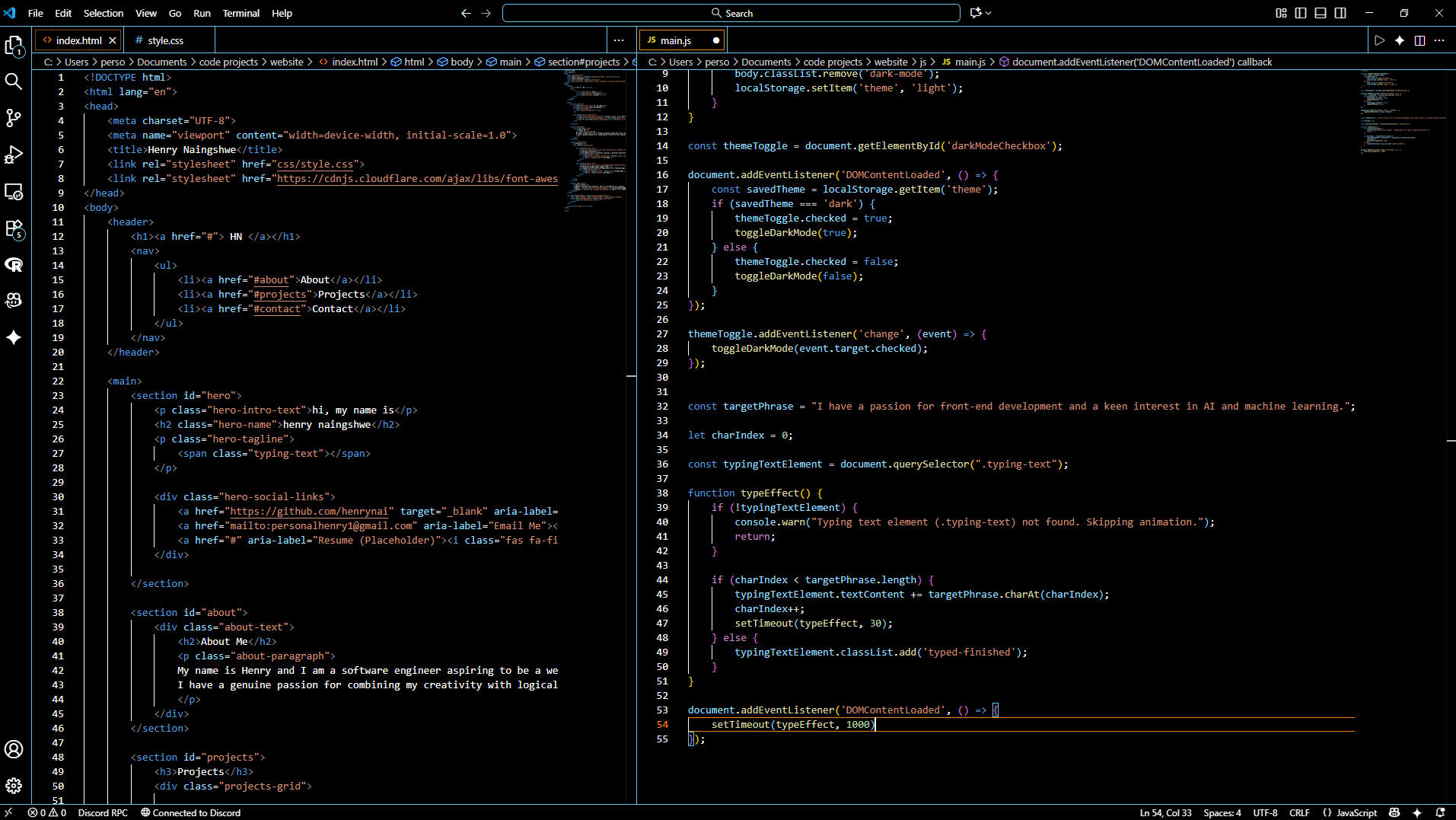Image resolution: width=1456 pixels, height=820 pixels.
Task: Open the Run and Debug view
Action: pos(14,155)
